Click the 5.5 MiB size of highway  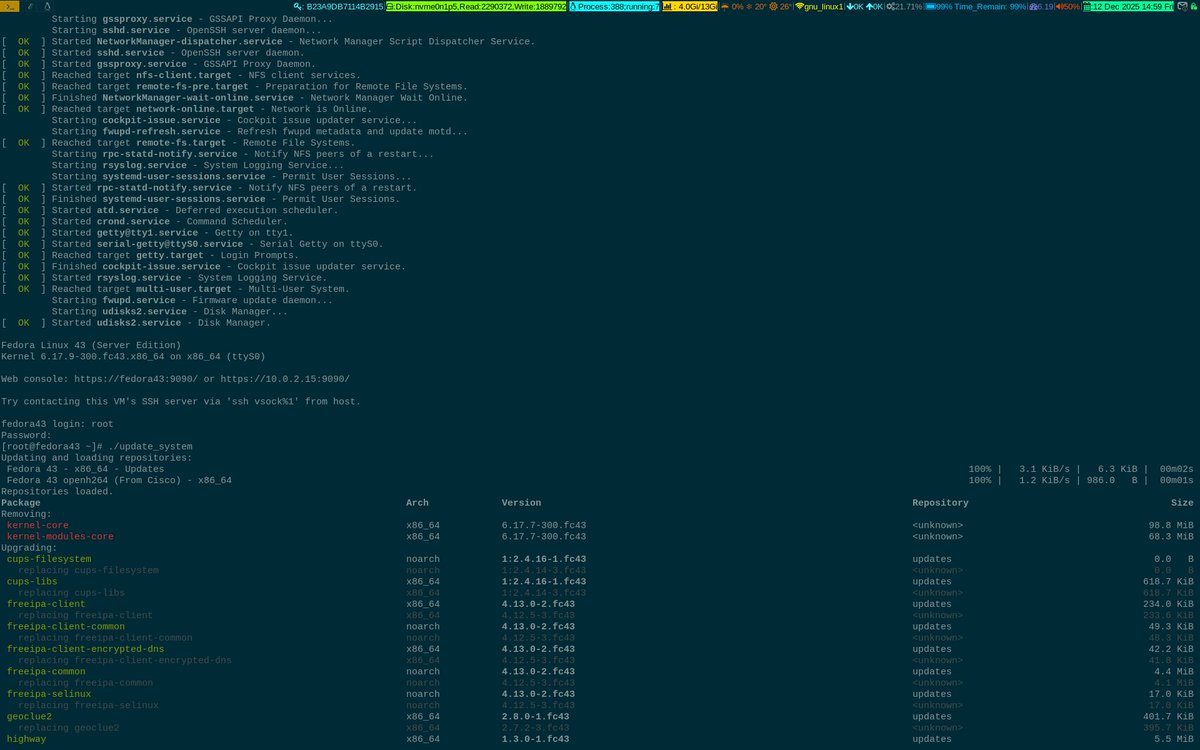point(1173,739)
